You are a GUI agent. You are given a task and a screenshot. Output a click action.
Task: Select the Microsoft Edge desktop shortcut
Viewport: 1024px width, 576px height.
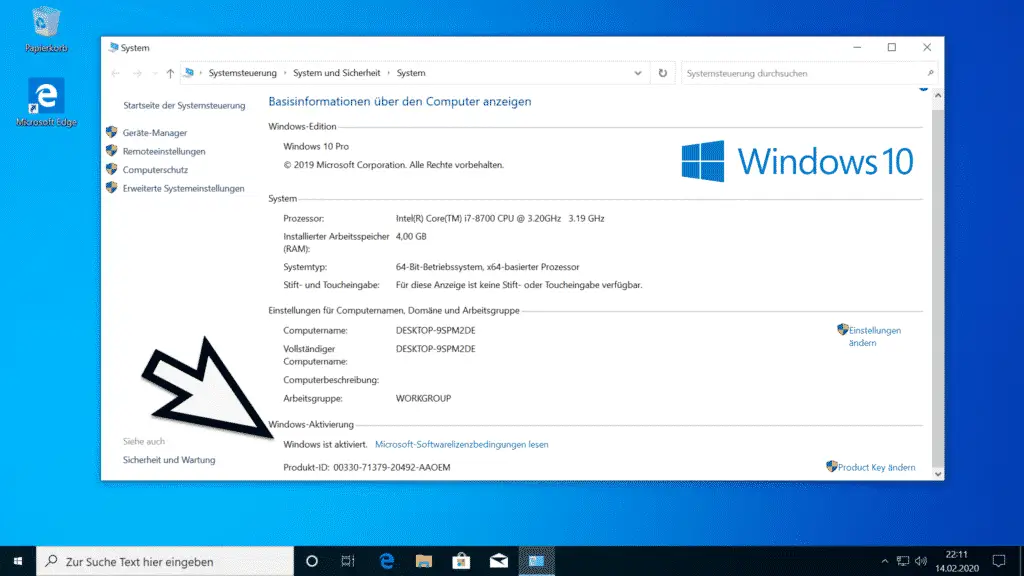[x=46, y=103]
